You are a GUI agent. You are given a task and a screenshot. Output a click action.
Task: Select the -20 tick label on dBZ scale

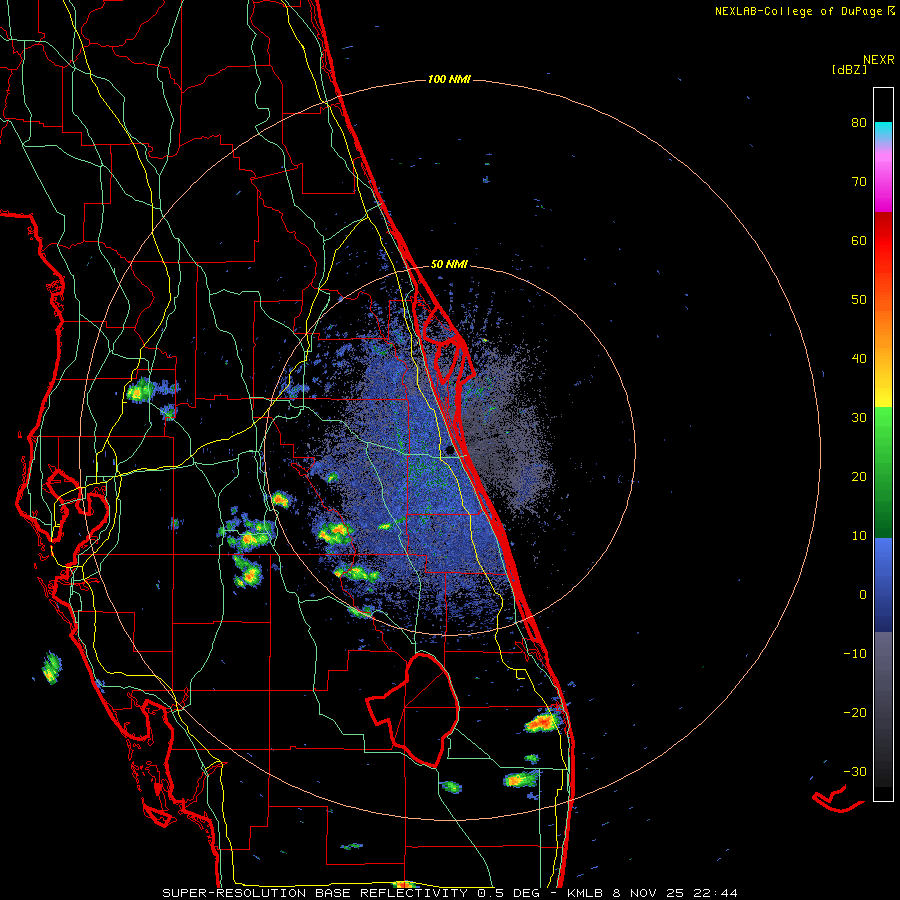tap(855, 713)
